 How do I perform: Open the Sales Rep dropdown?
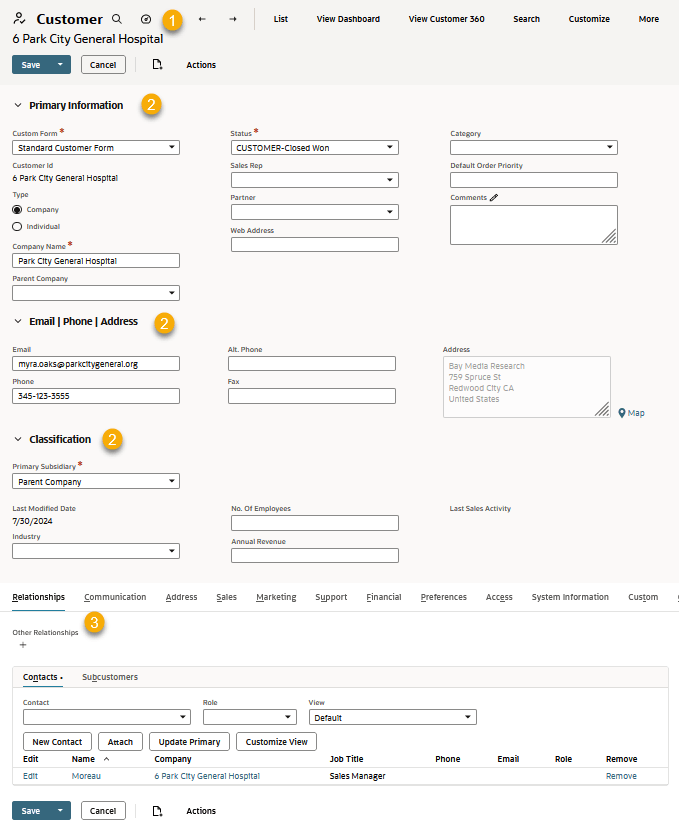(315, 180)
